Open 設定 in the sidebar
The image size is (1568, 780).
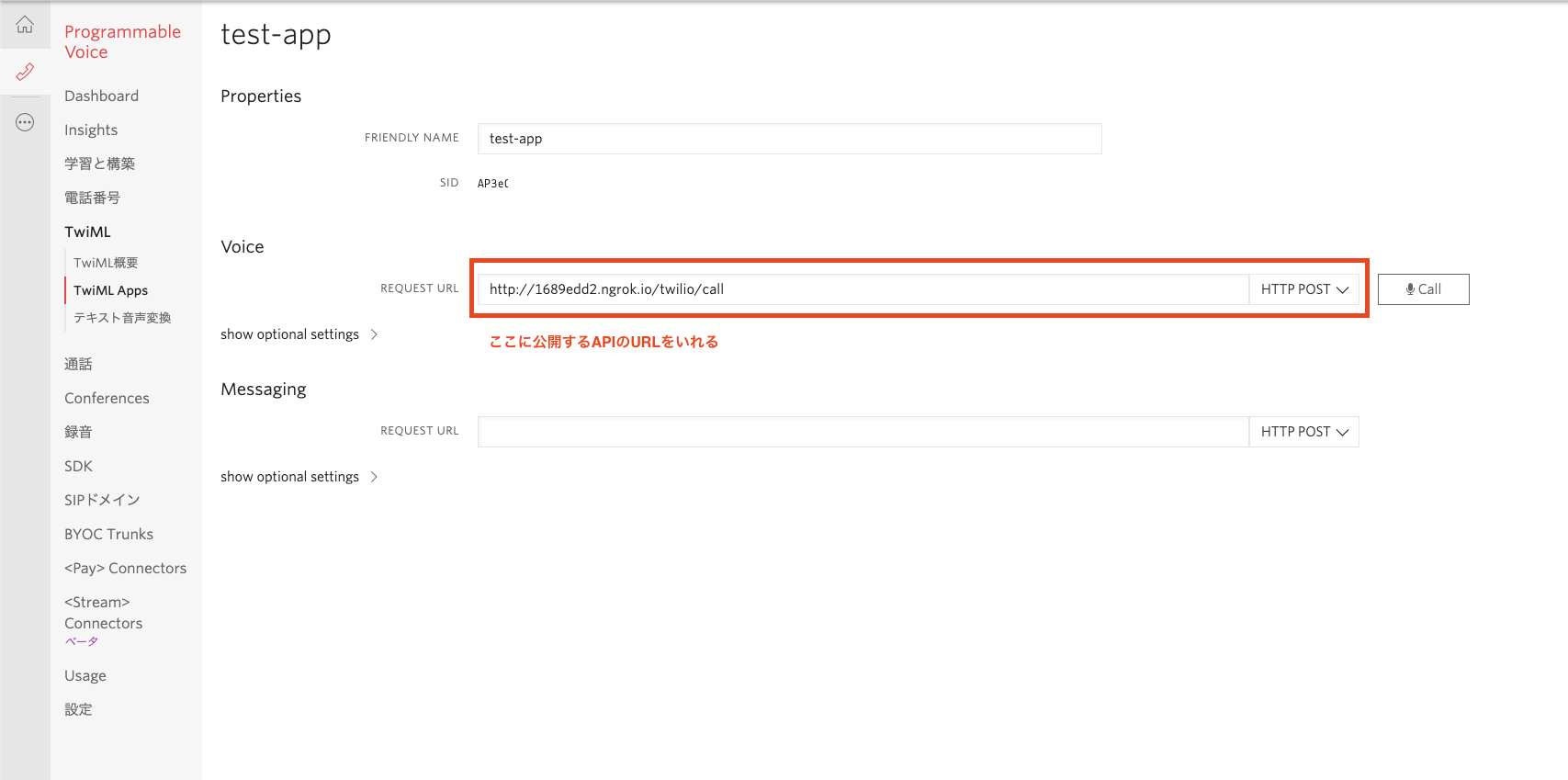tap(78, 709)
